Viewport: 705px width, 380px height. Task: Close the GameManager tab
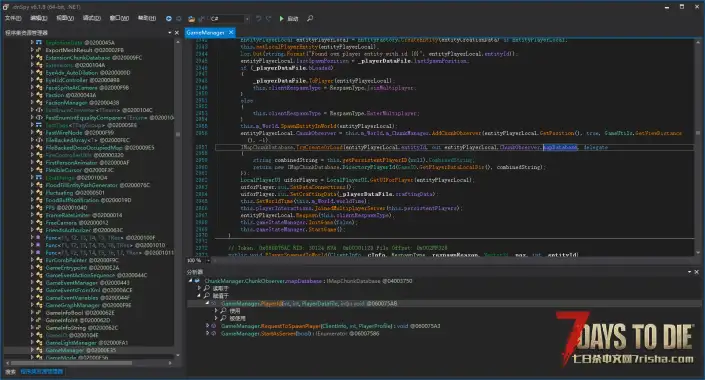pos(231,32)
